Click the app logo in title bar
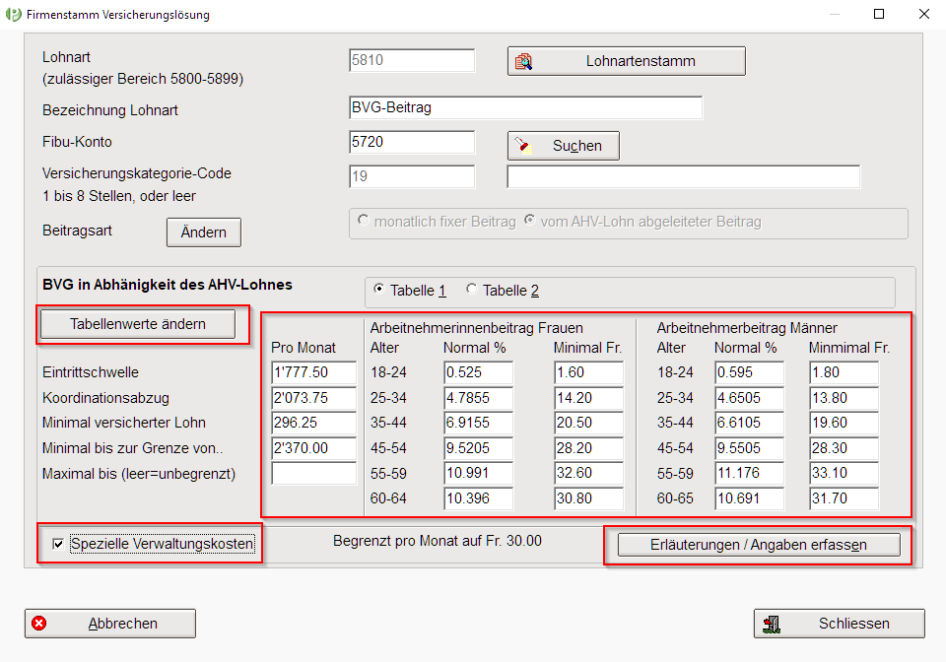 14,15
